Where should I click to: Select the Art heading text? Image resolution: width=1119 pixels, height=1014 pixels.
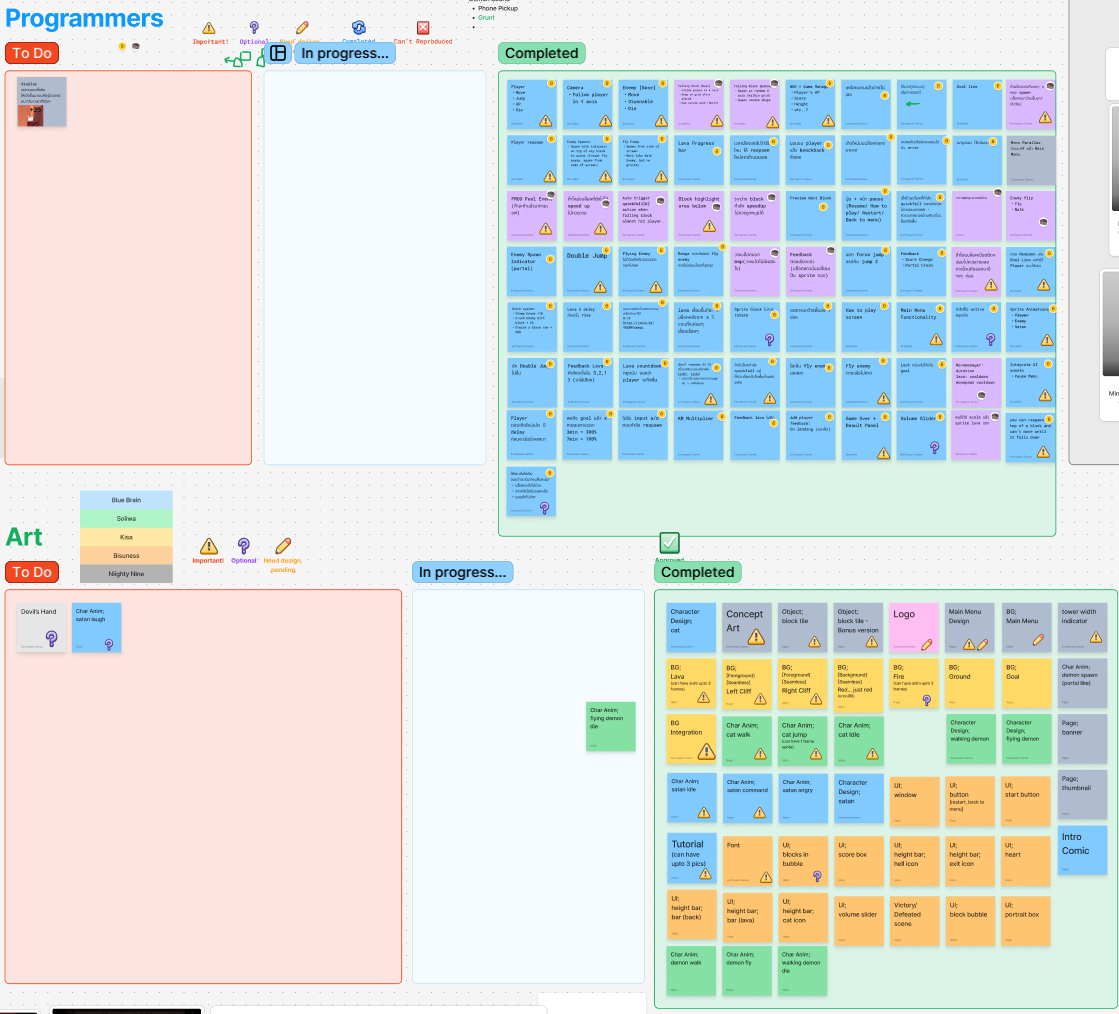(x=24, y=537)
